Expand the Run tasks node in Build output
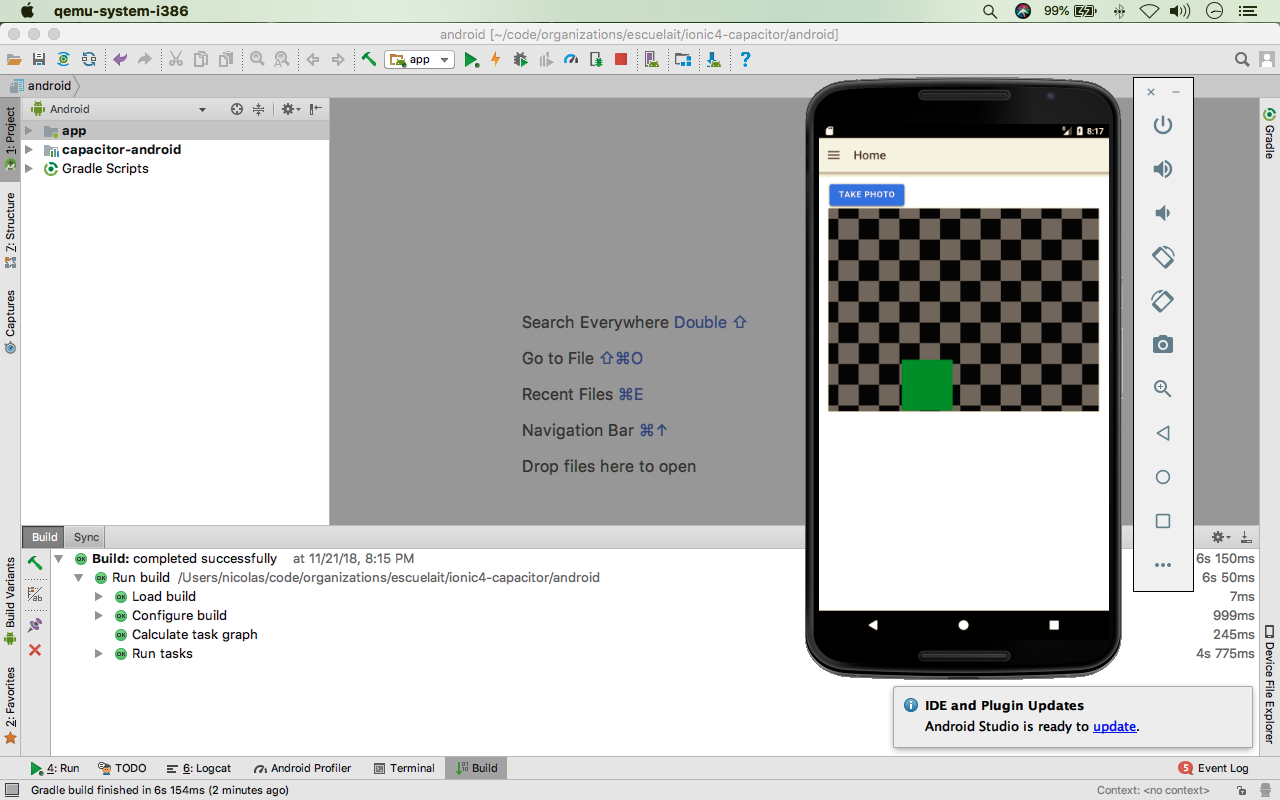Image resolution: width=1280 pixels, height=800 pixels. point(98,653)
